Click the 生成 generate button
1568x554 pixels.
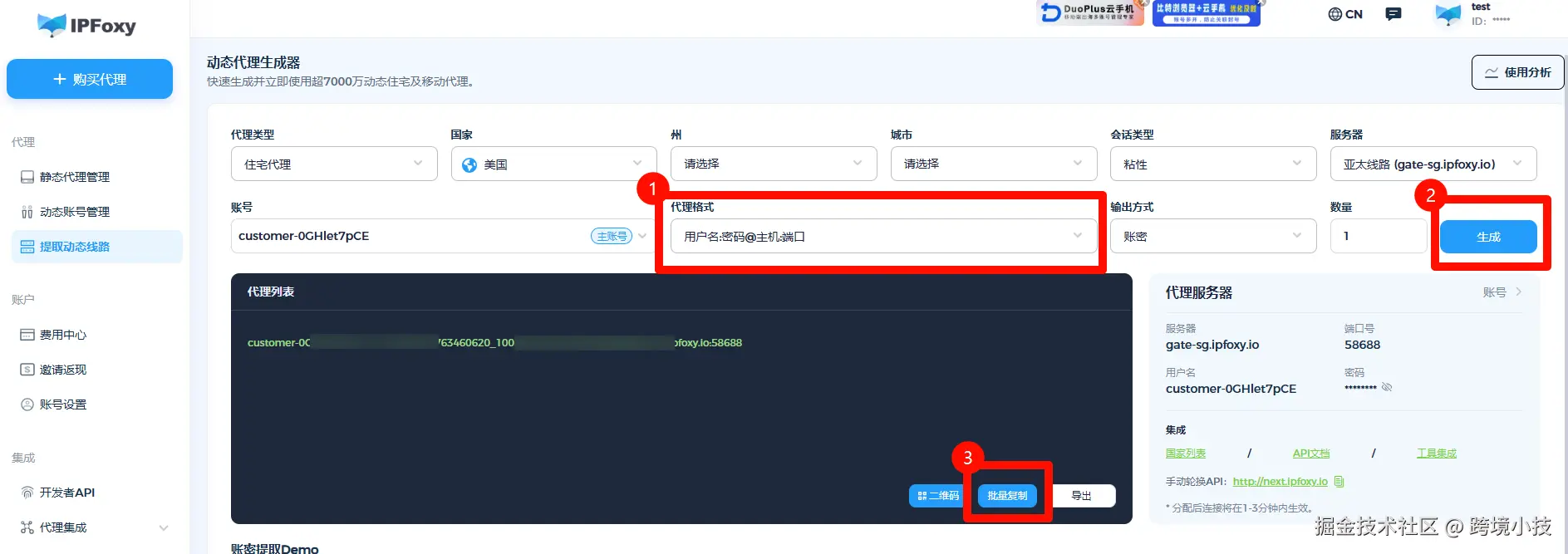pyautogui.click(x=1488, y=237)
